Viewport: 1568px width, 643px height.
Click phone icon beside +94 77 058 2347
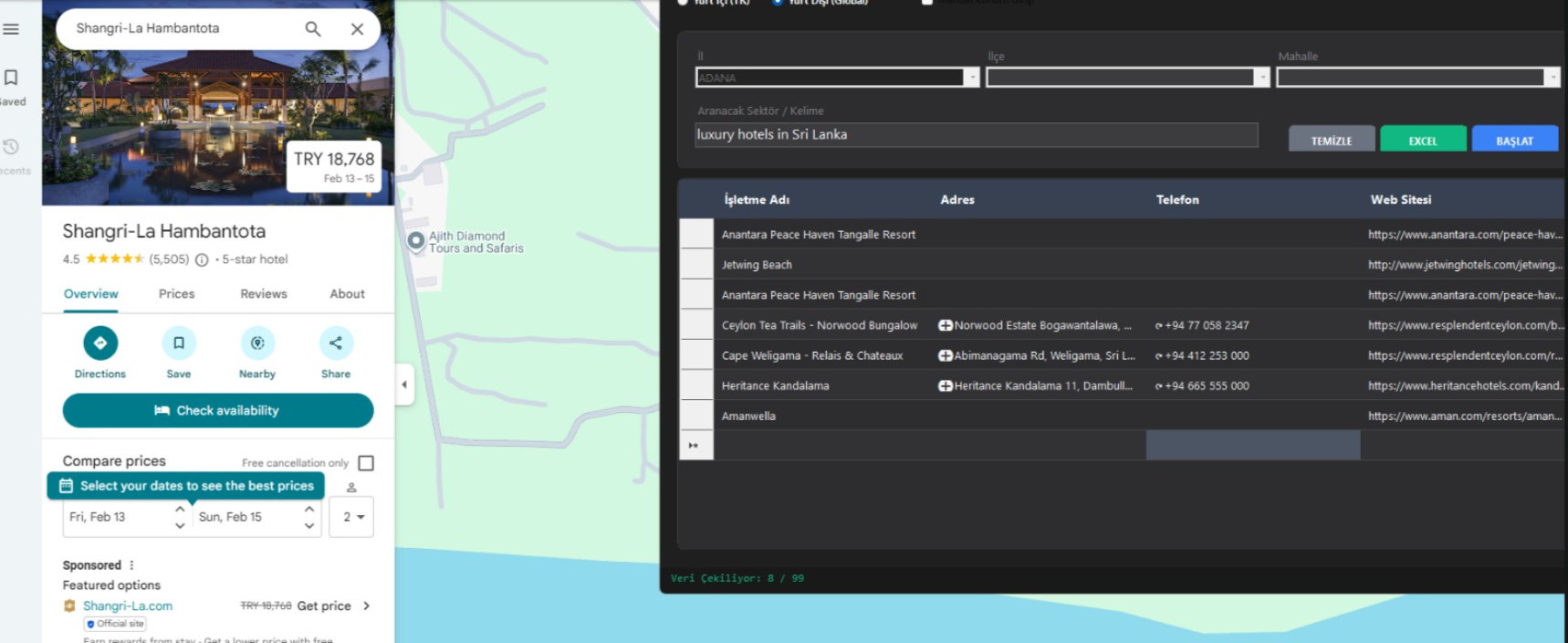pyautogui.click(x=1159, y=326)
